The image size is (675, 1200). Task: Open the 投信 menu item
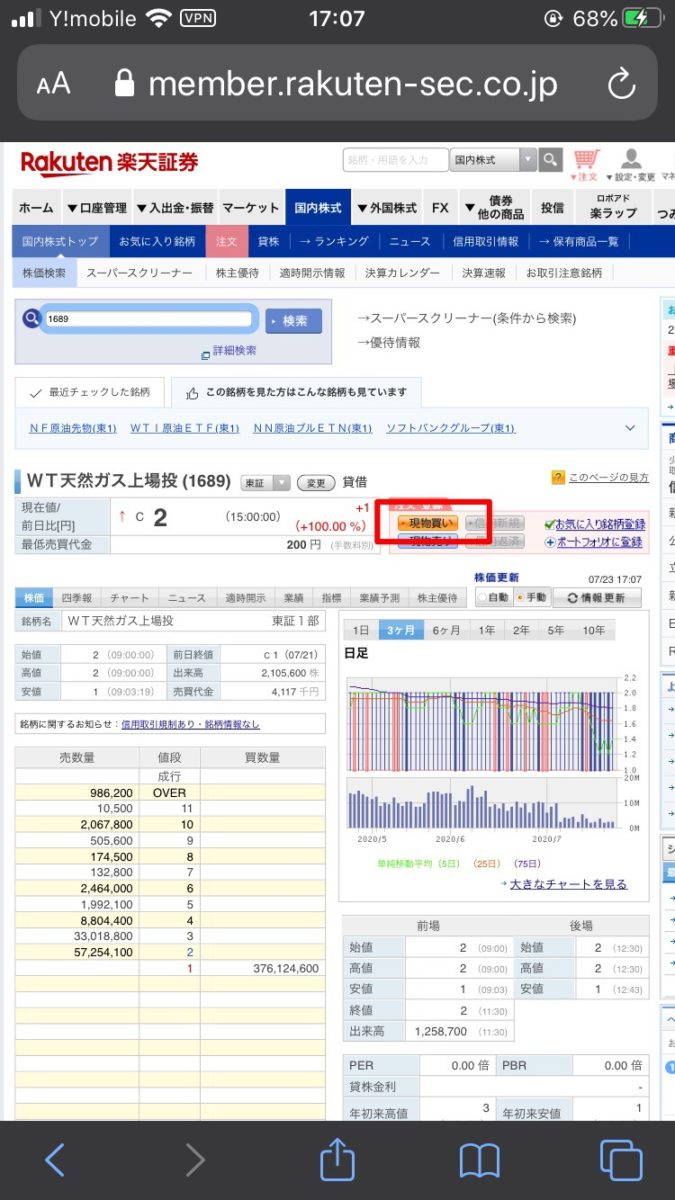coord(553,208)
